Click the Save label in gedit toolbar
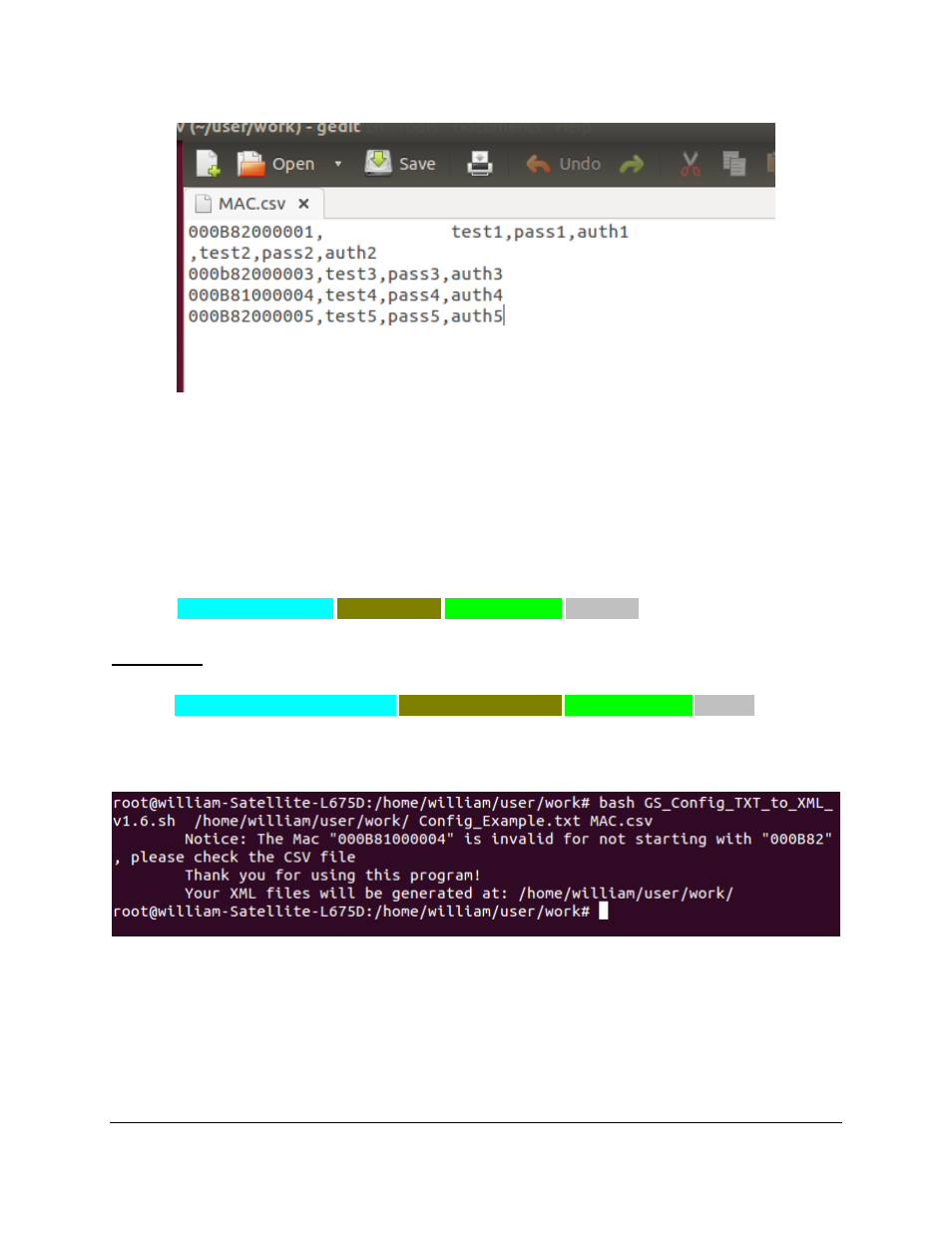The width and height of the screenshot is (952, 1233). tap(417, 164)
